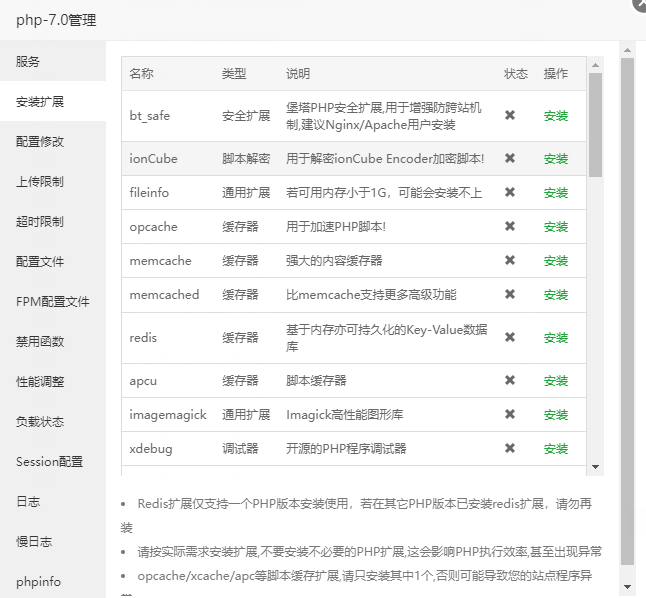Click dialog scrollbar up arrow
This screenshot has width=646, height=598.
(x=627, y=50)
